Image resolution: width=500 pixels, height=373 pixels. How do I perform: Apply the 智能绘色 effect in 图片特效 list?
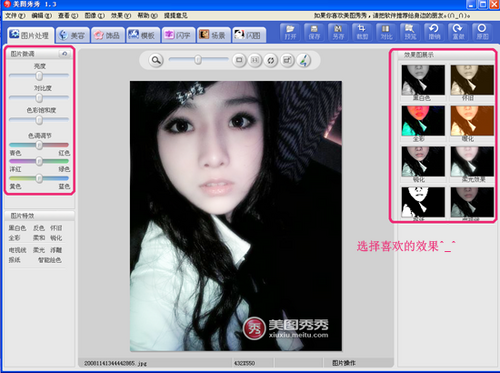coord(50,260)
